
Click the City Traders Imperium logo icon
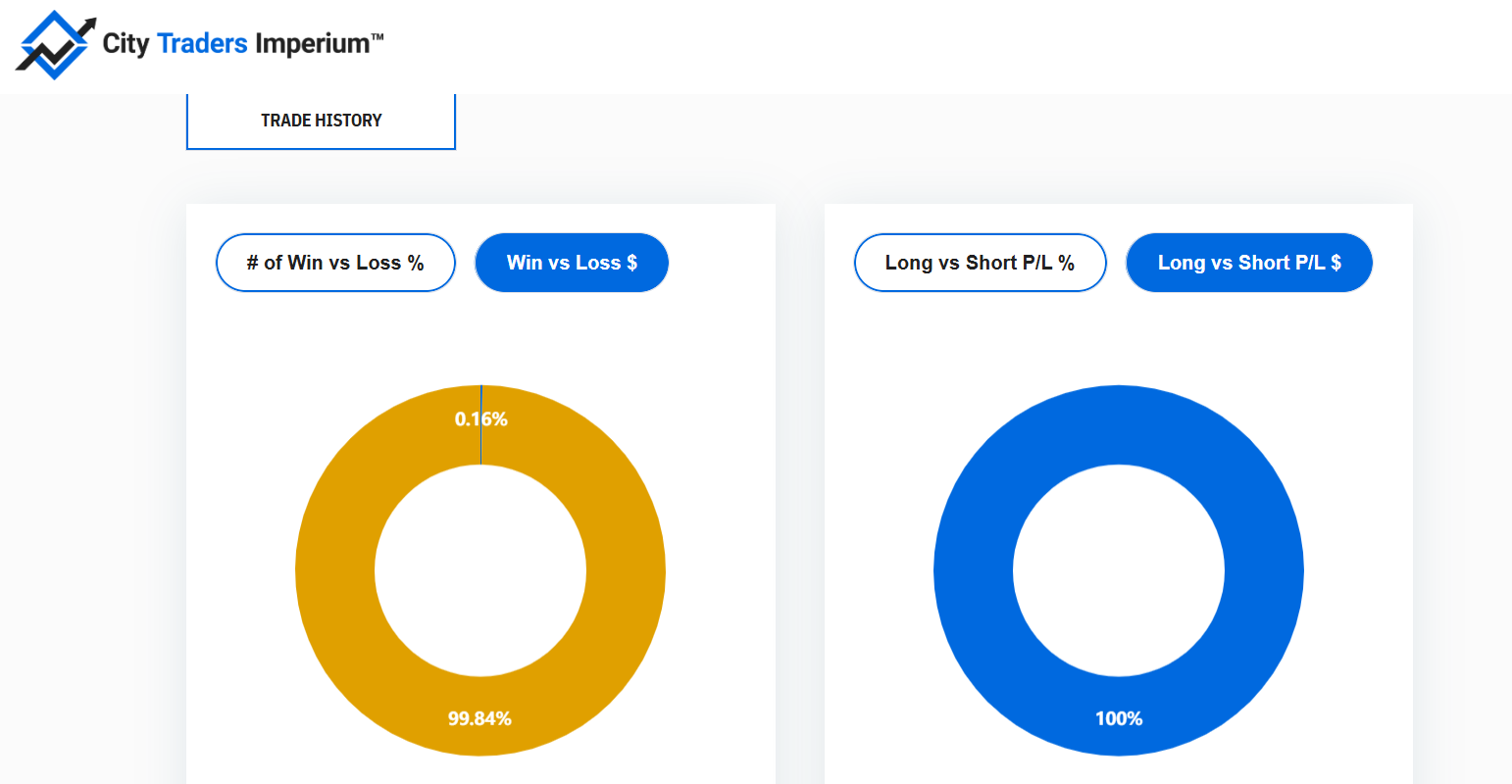[56, 45]
